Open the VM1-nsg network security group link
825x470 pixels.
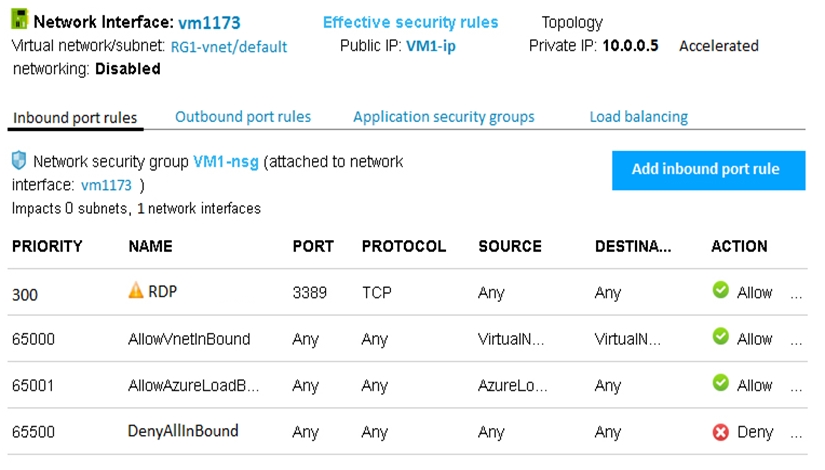click(x=225, y=162)
